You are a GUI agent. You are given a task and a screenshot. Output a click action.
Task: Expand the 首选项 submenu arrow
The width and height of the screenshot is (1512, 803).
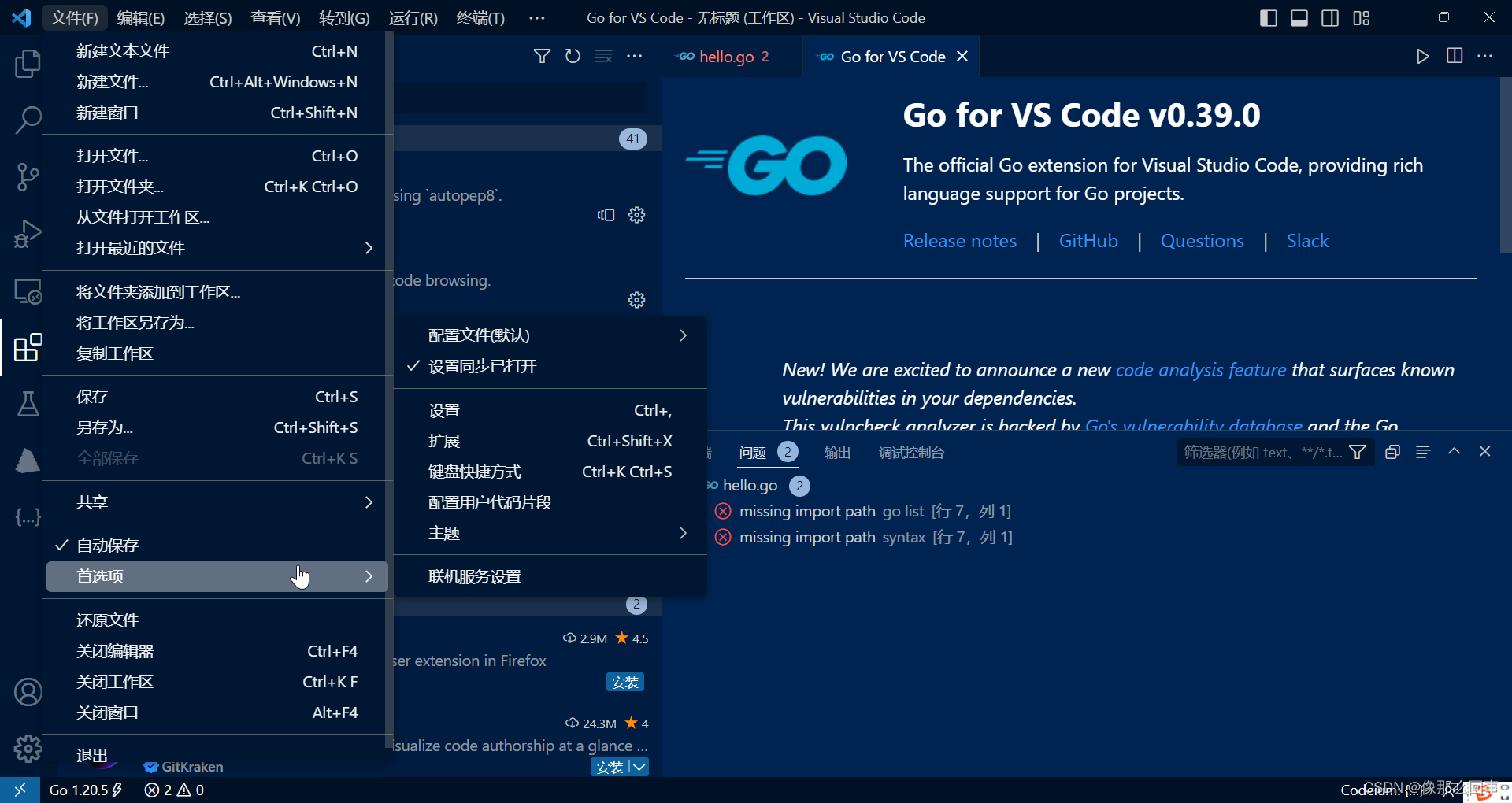[369, 576]
